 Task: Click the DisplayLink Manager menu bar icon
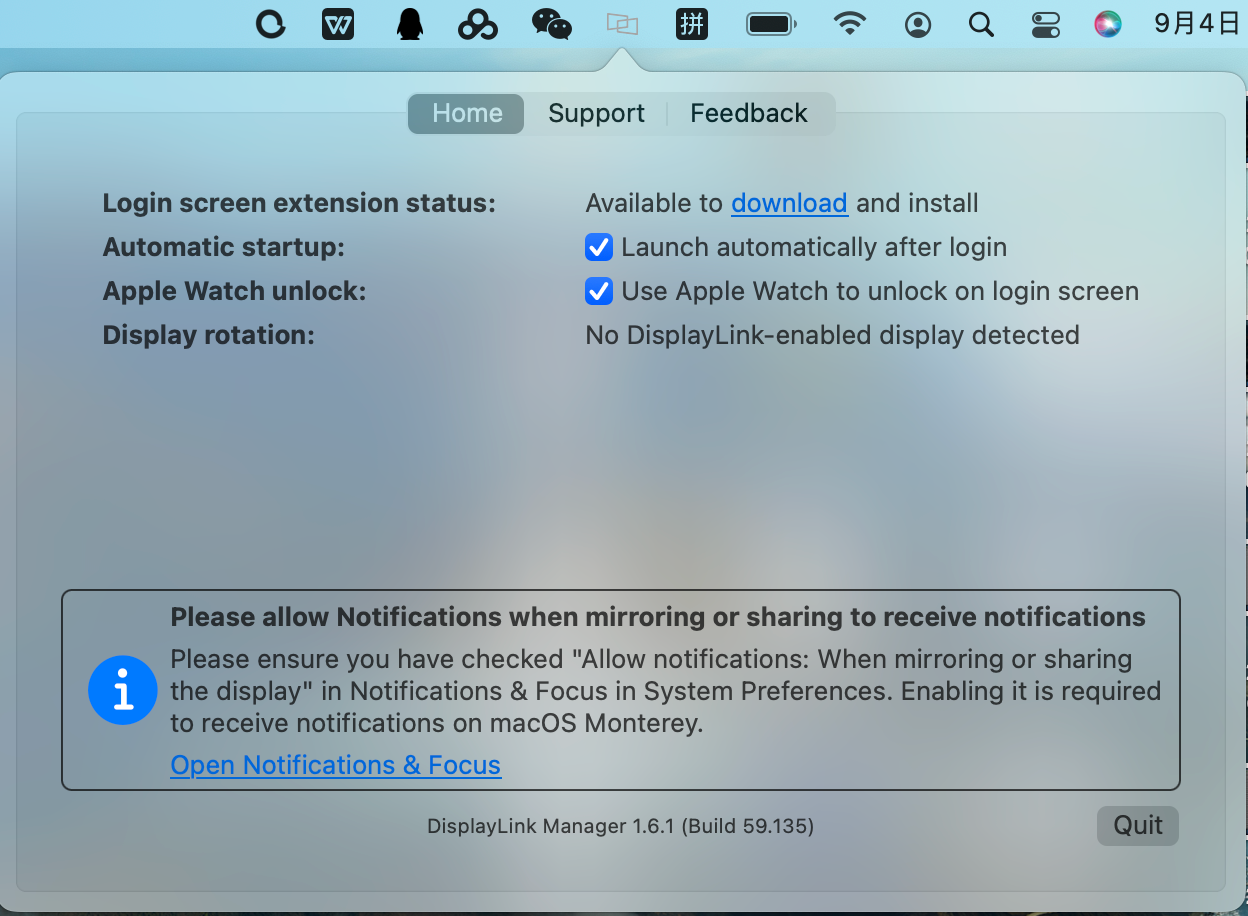tap(622, 24)
